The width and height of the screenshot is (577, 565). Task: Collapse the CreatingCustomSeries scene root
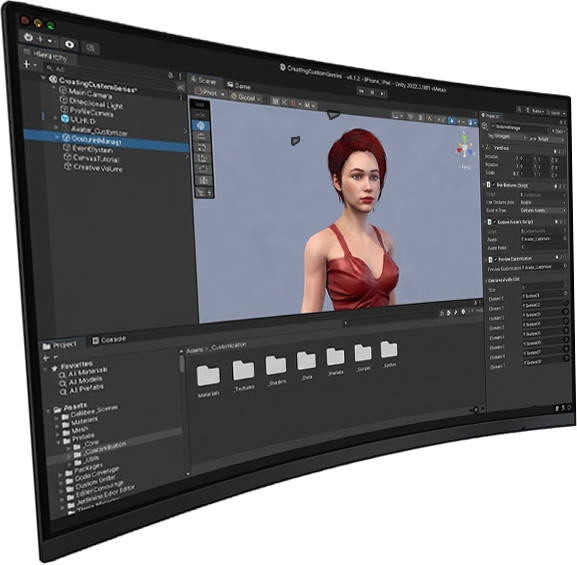(44, 78)
